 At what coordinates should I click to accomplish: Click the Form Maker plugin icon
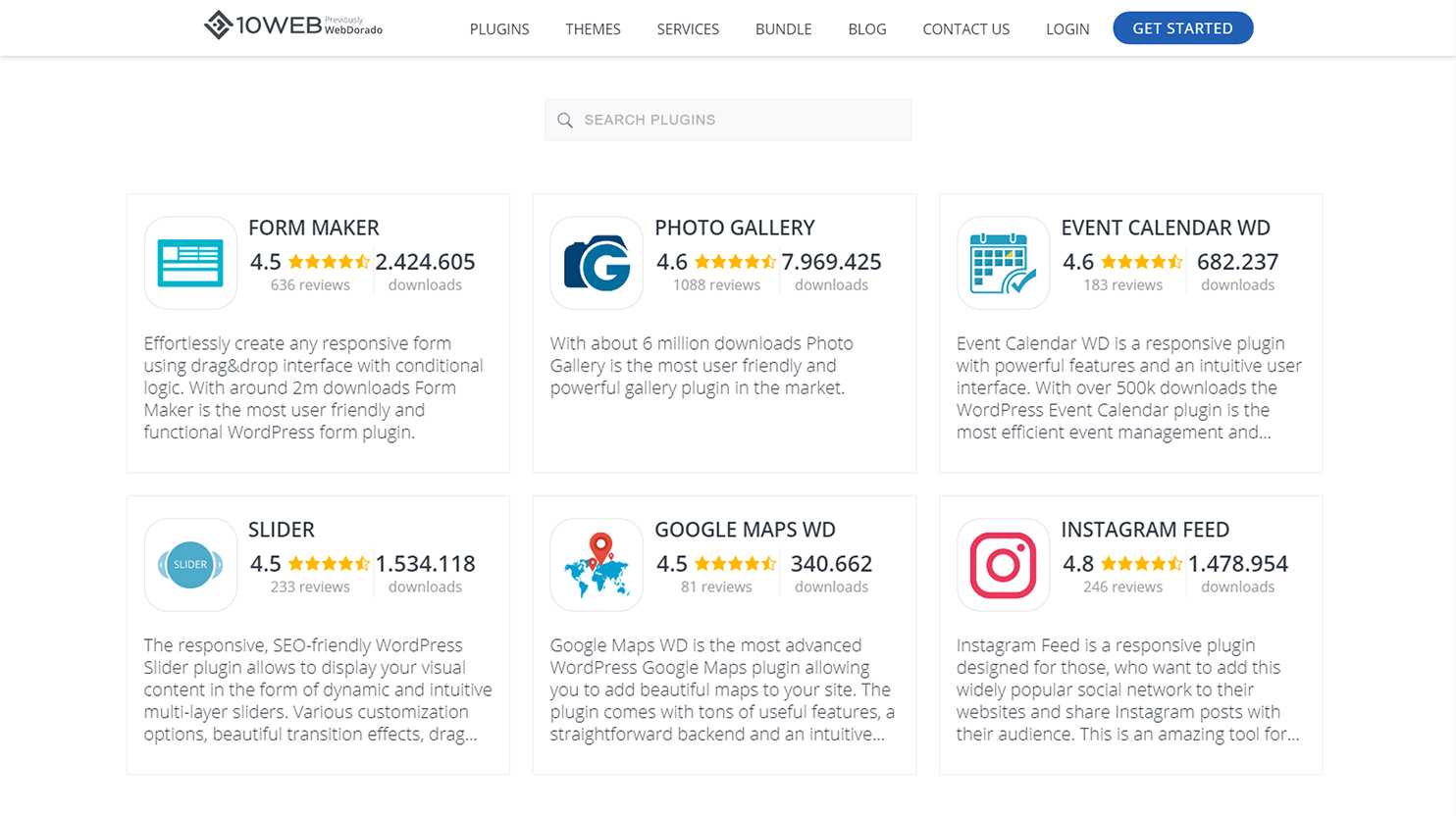[x=190, y=263]
